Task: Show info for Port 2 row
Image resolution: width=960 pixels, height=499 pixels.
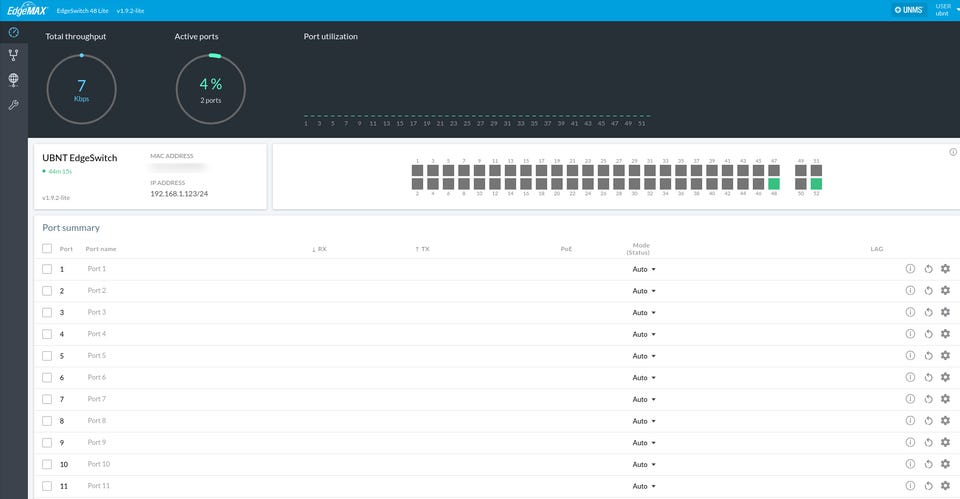Action: (910, 290)
